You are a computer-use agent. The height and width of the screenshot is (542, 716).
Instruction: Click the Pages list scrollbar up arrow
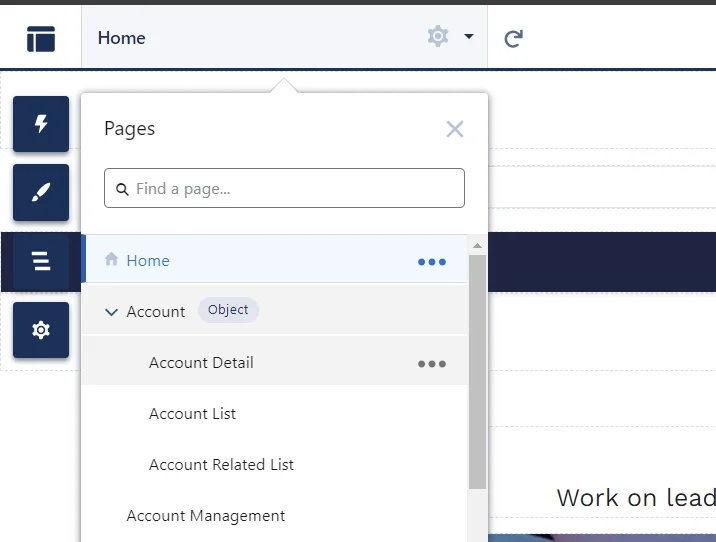(x=477, y=245)
